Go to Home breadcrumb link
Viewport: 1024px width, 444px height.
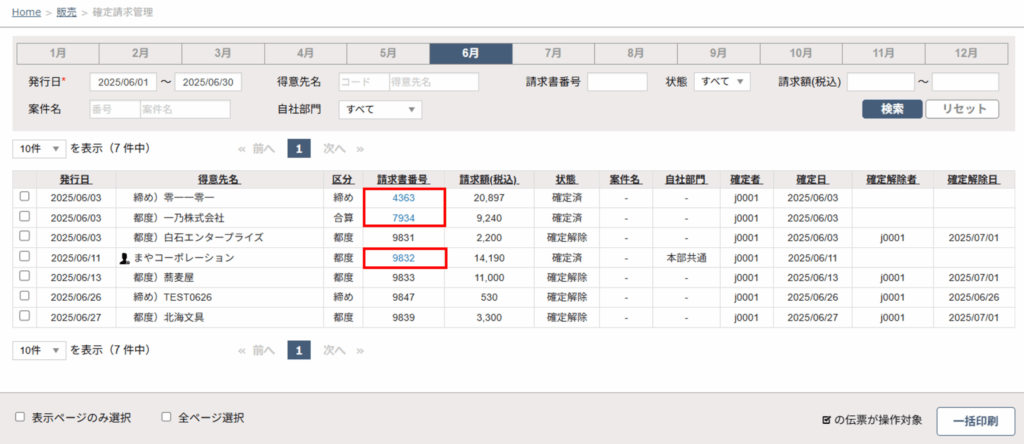(26, 12)
